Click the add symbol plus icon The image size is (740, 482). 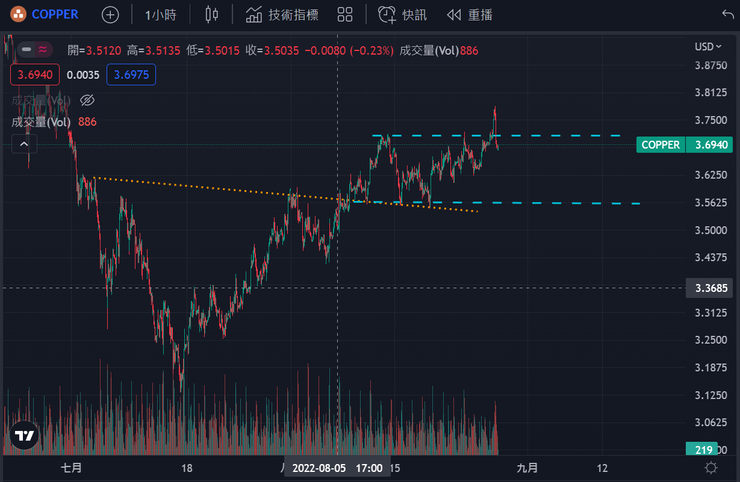point(110,15)
